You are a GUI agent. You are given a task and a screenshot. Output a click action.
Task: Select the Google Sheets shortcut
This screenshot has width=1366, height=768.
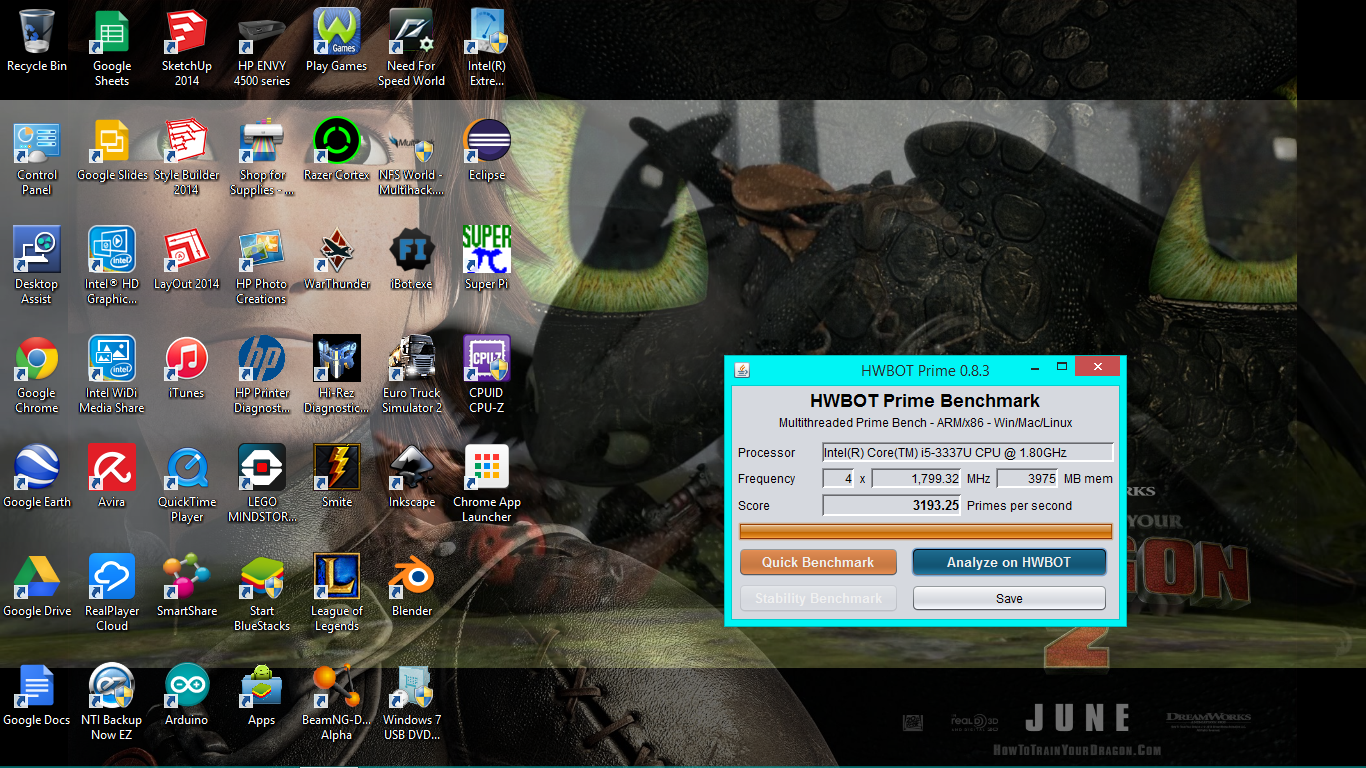112,32
